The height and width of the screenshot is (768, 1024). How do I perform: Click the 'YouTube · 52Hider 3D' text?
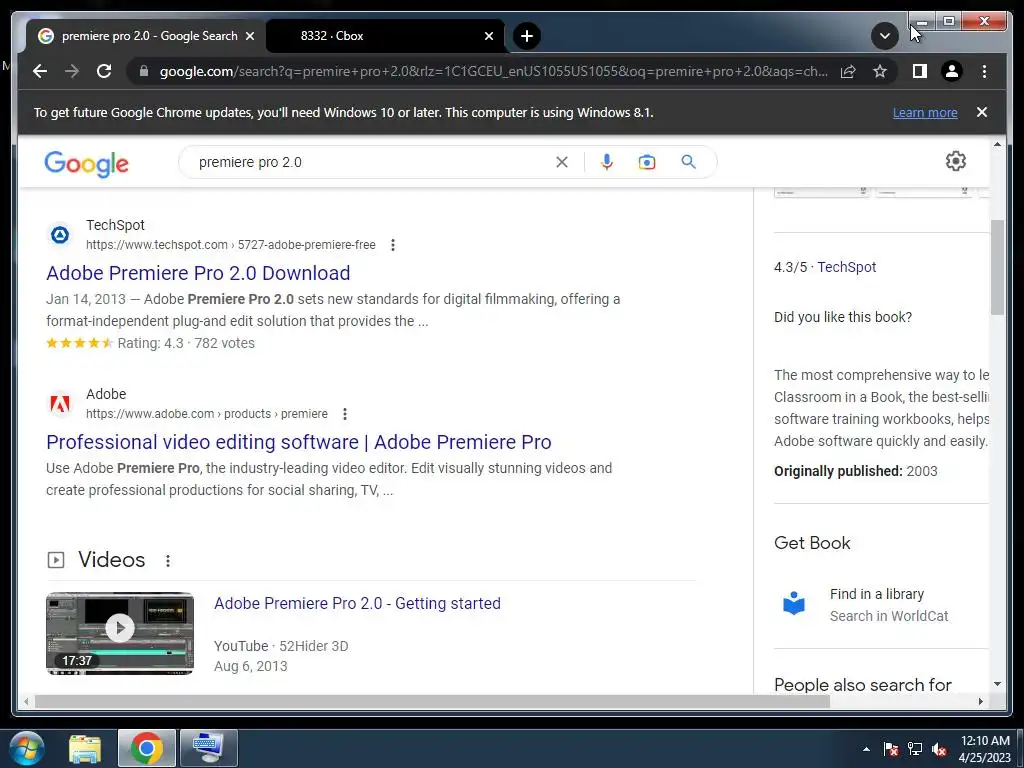(x=281, y=646)
